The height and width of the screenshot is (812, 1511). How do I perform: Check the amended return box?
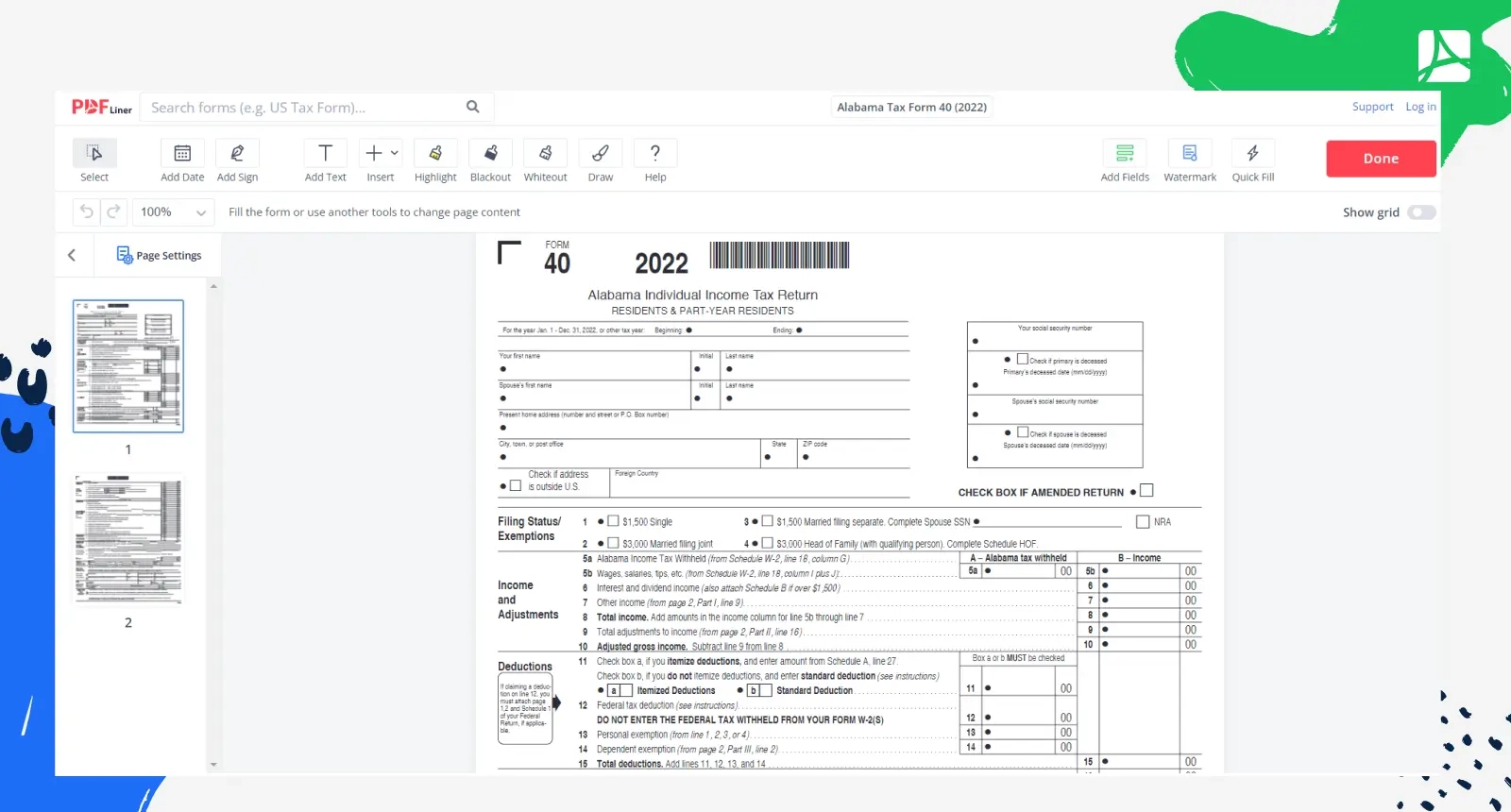click(1146, 491)
